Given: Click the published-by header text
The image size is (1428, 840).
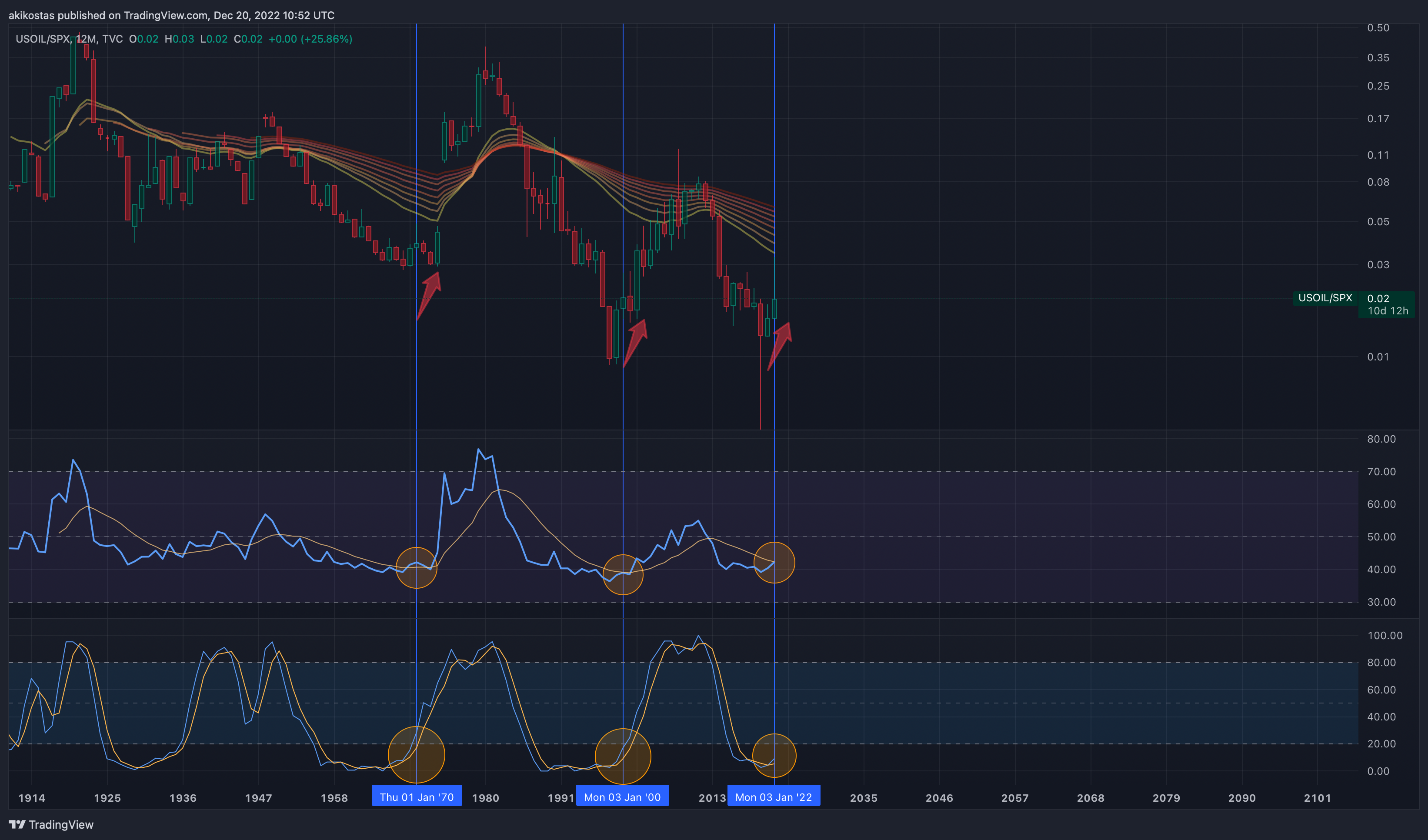Looking at the screenshot, I should (x=171, y=15).
